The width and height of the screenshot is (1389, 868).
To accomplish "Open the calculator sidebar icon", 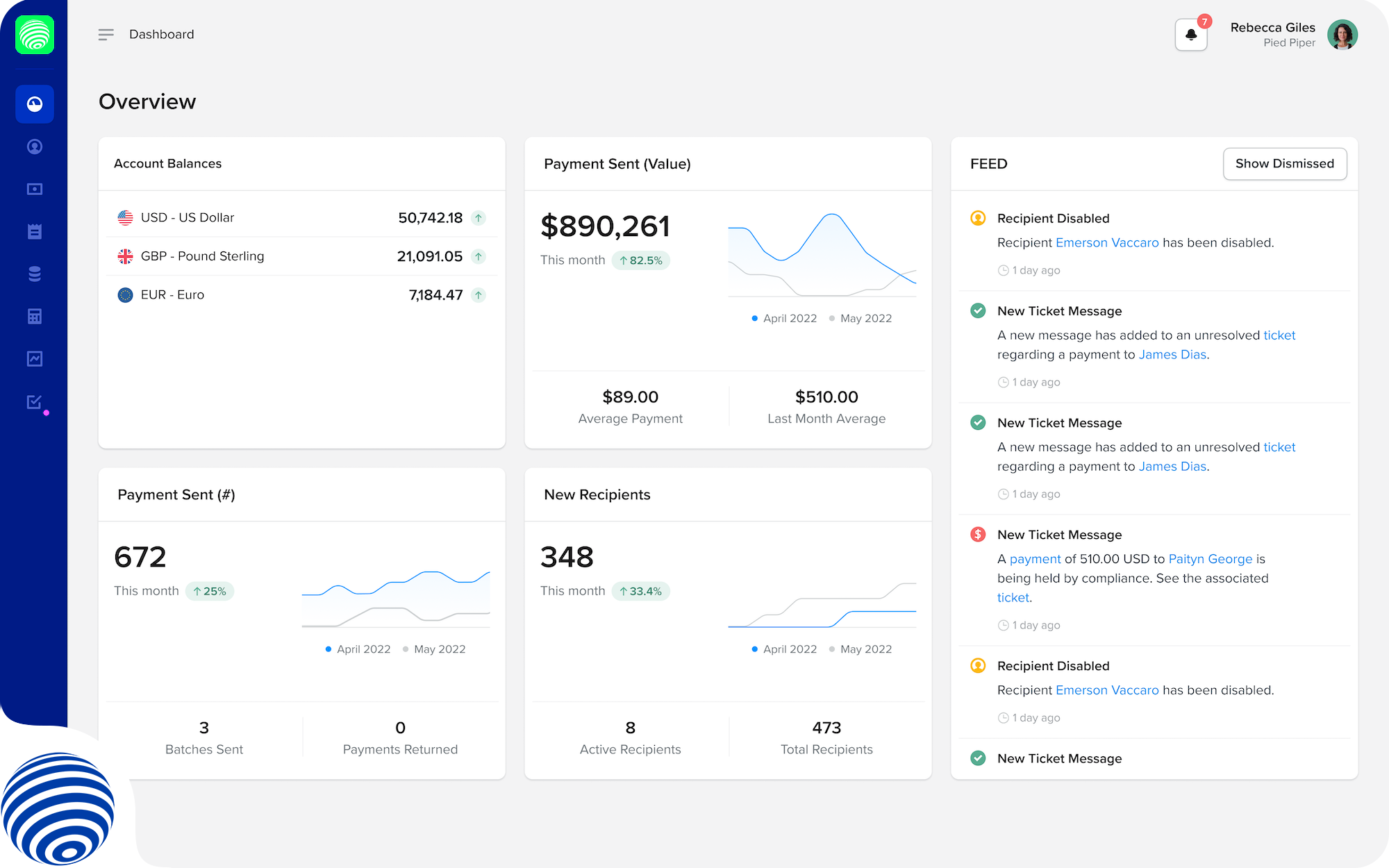I will pos(35,317).
